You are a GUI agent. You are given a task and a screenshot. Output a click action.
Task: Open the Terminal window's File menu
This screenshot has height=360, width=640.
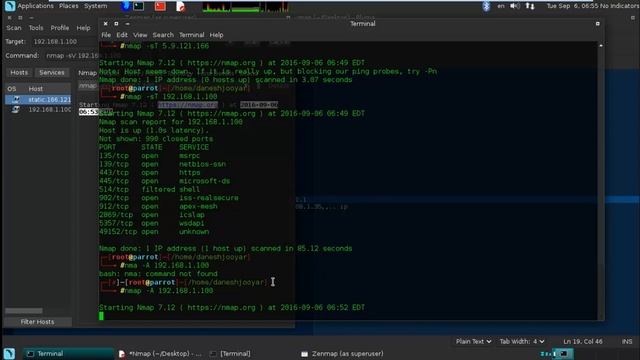(106, 35)
